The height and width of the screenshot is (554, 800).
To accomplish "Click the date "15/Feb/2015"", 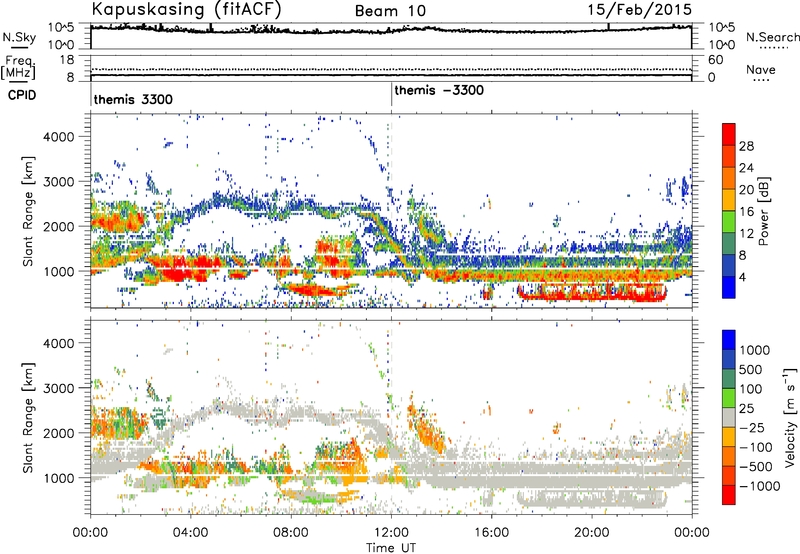I will pos(639,9).
